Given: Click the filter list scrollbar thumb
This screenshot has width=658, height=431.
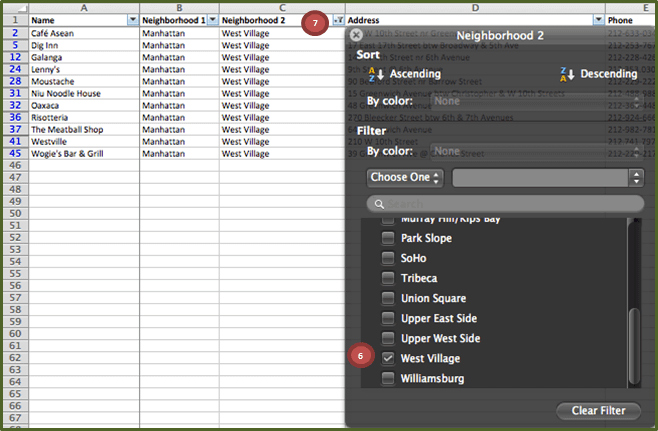Looking at the screenshot, I should [x=634, y=346].
